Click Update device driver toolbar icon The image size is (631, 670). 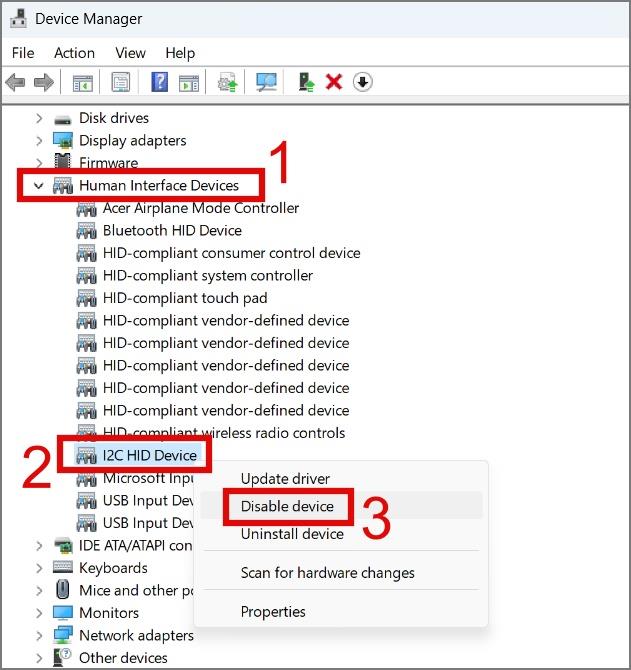pyautogui.click(x=227, y=82)
